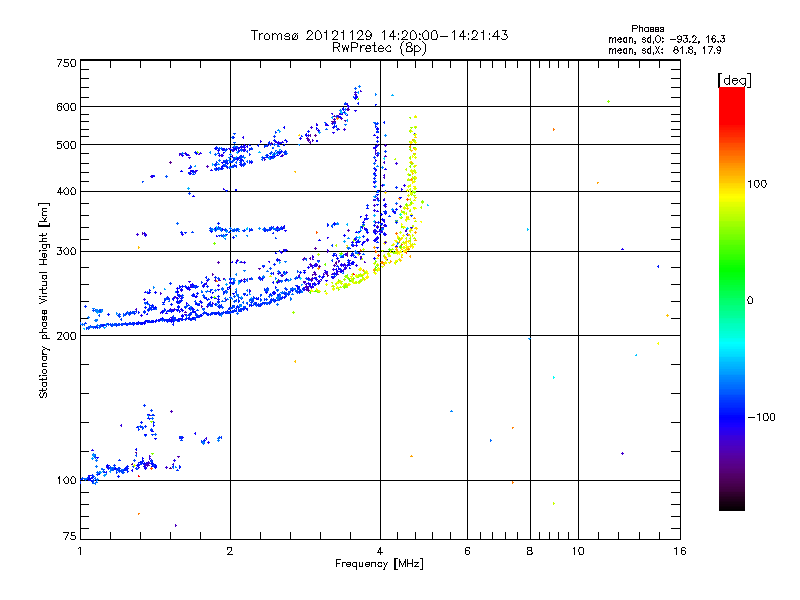Click the x-axis tick label '16'
Screen dimensions: 800x600
tap(680, 551)
